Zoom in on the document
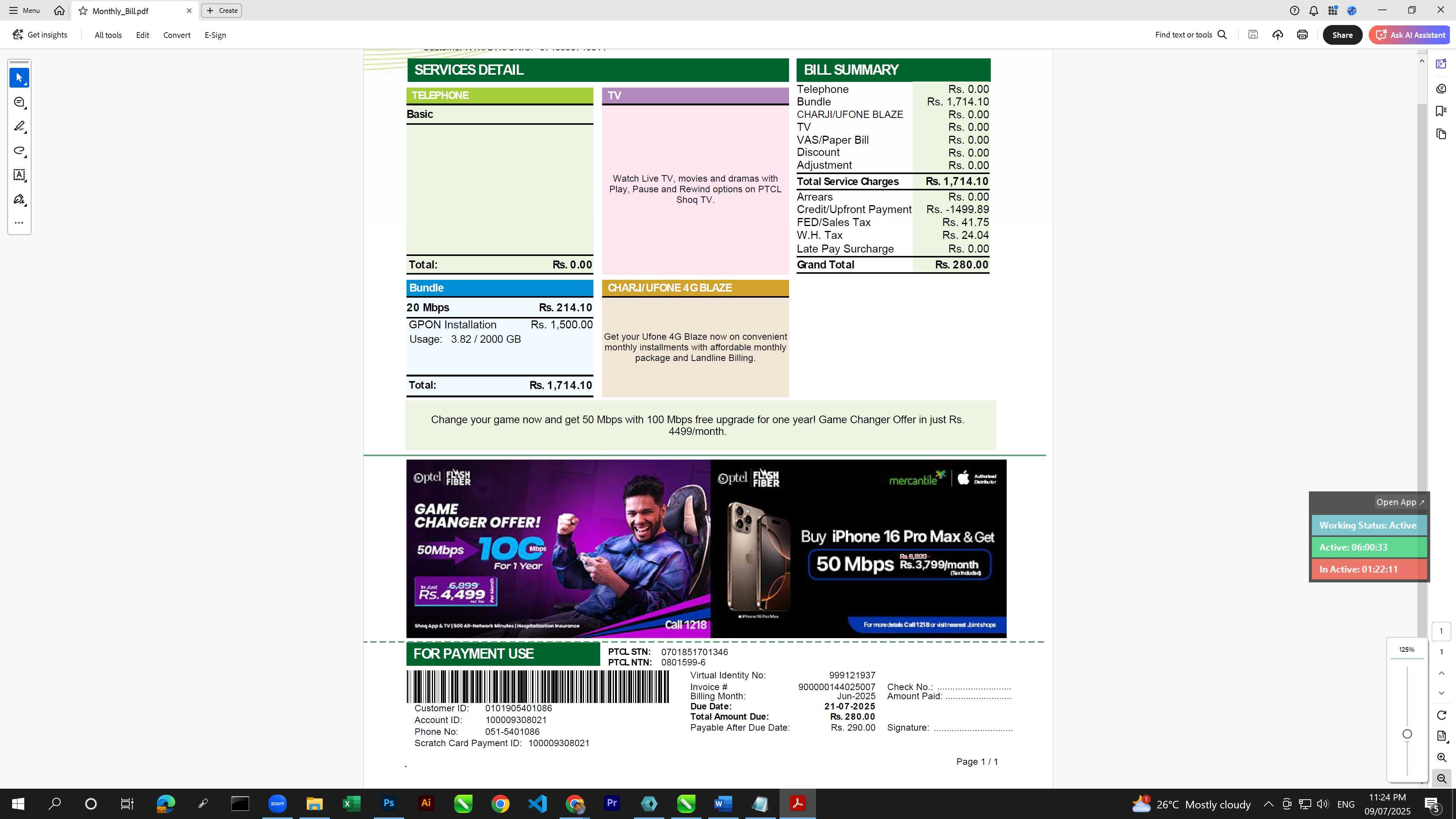This screenshot has height=819, width=1456. pyautogui.click(x=1441, y=758)
